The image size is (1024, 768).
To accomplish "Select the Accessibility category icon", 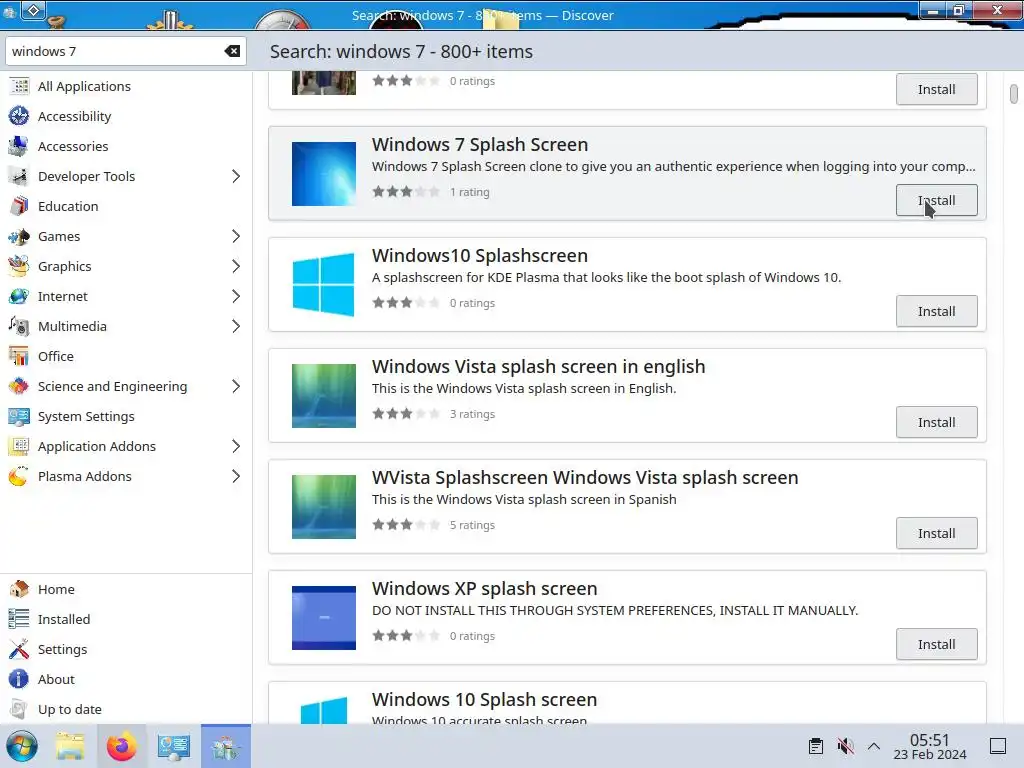I will [x=19, y=116].
